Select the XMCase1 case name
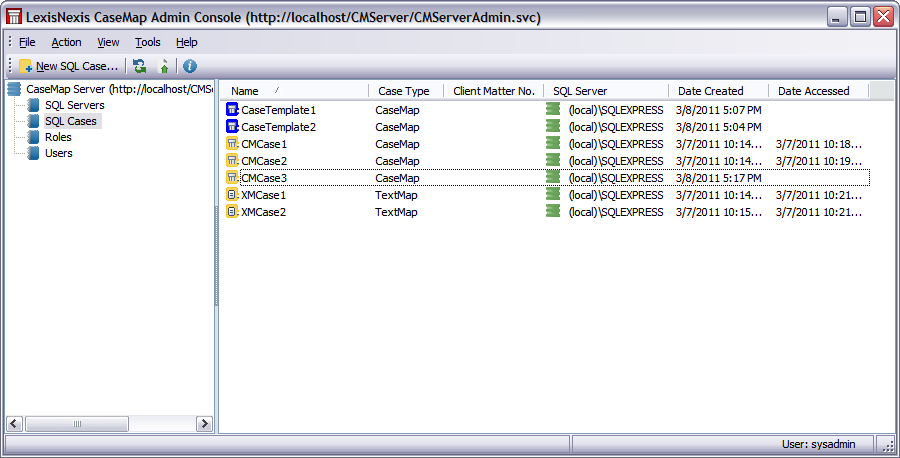Image resolution: width=900 pixels, height=458 pixels. (263, 195)
